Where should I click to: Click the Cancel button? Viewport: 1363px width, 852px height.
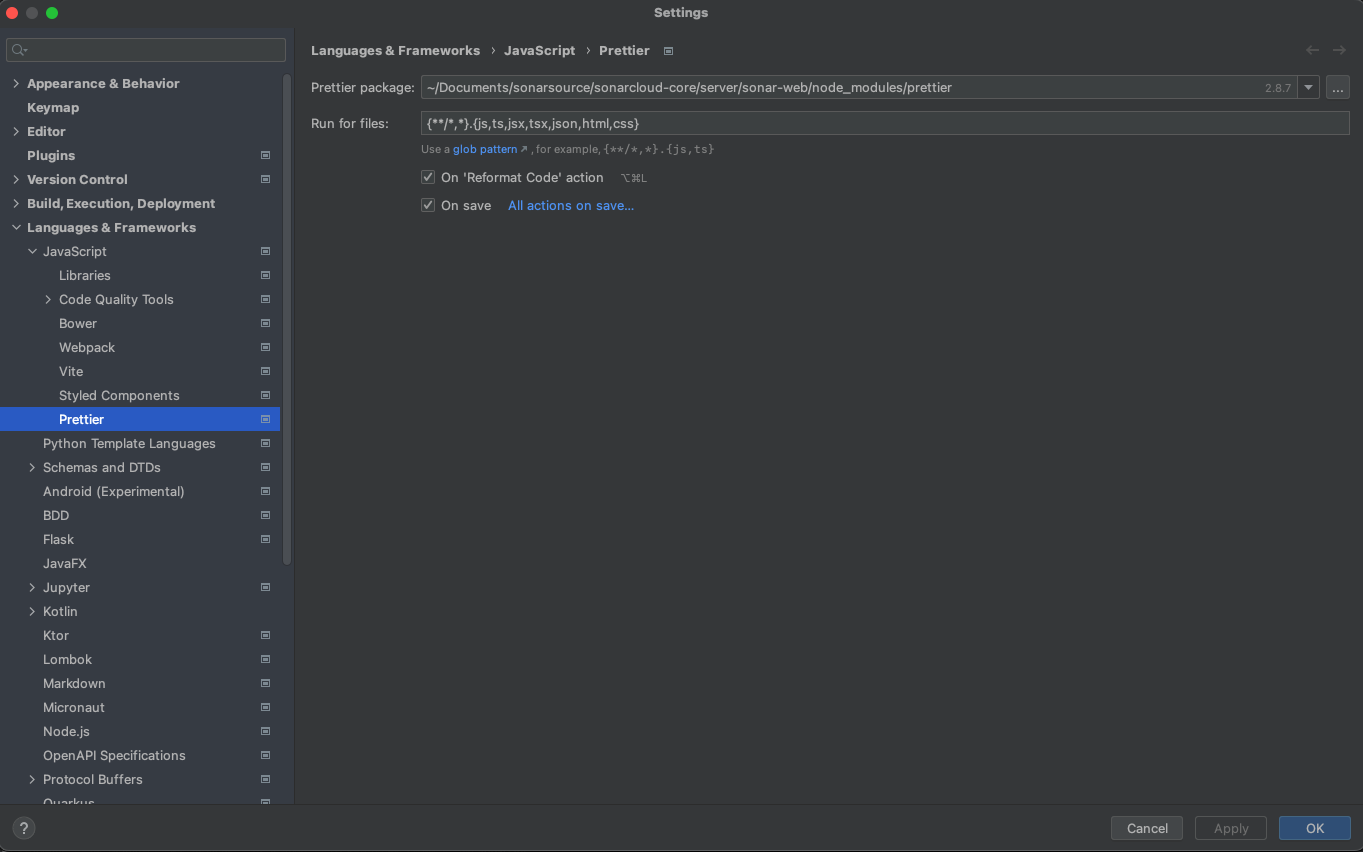1147,828
